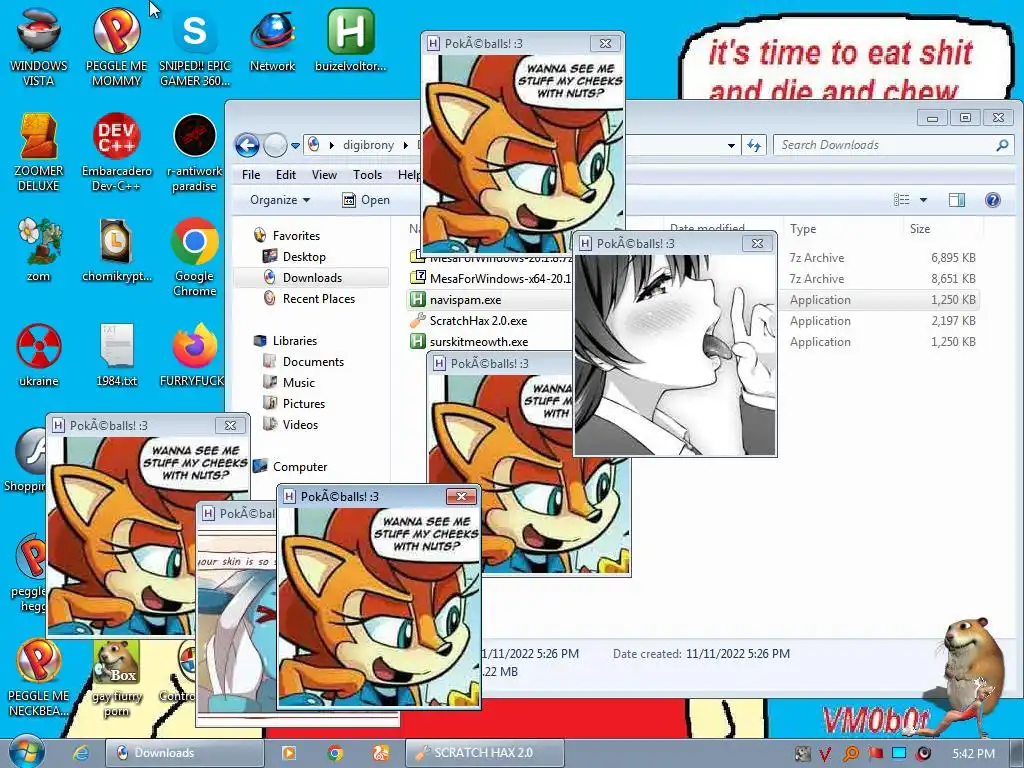Select navispam.exe file

[x=465, y=300]
